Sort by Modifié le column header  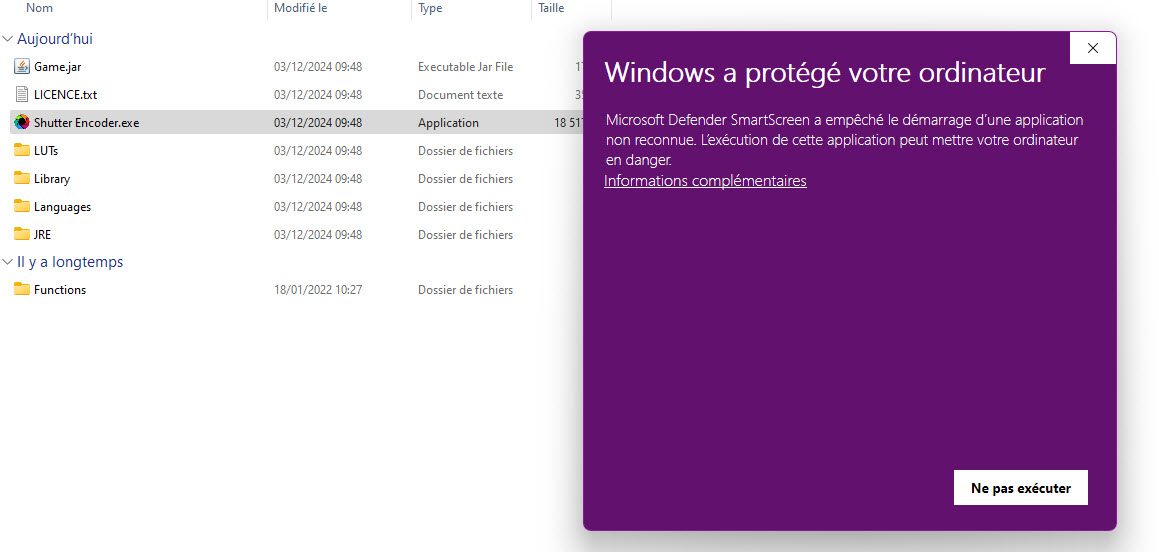300,8
